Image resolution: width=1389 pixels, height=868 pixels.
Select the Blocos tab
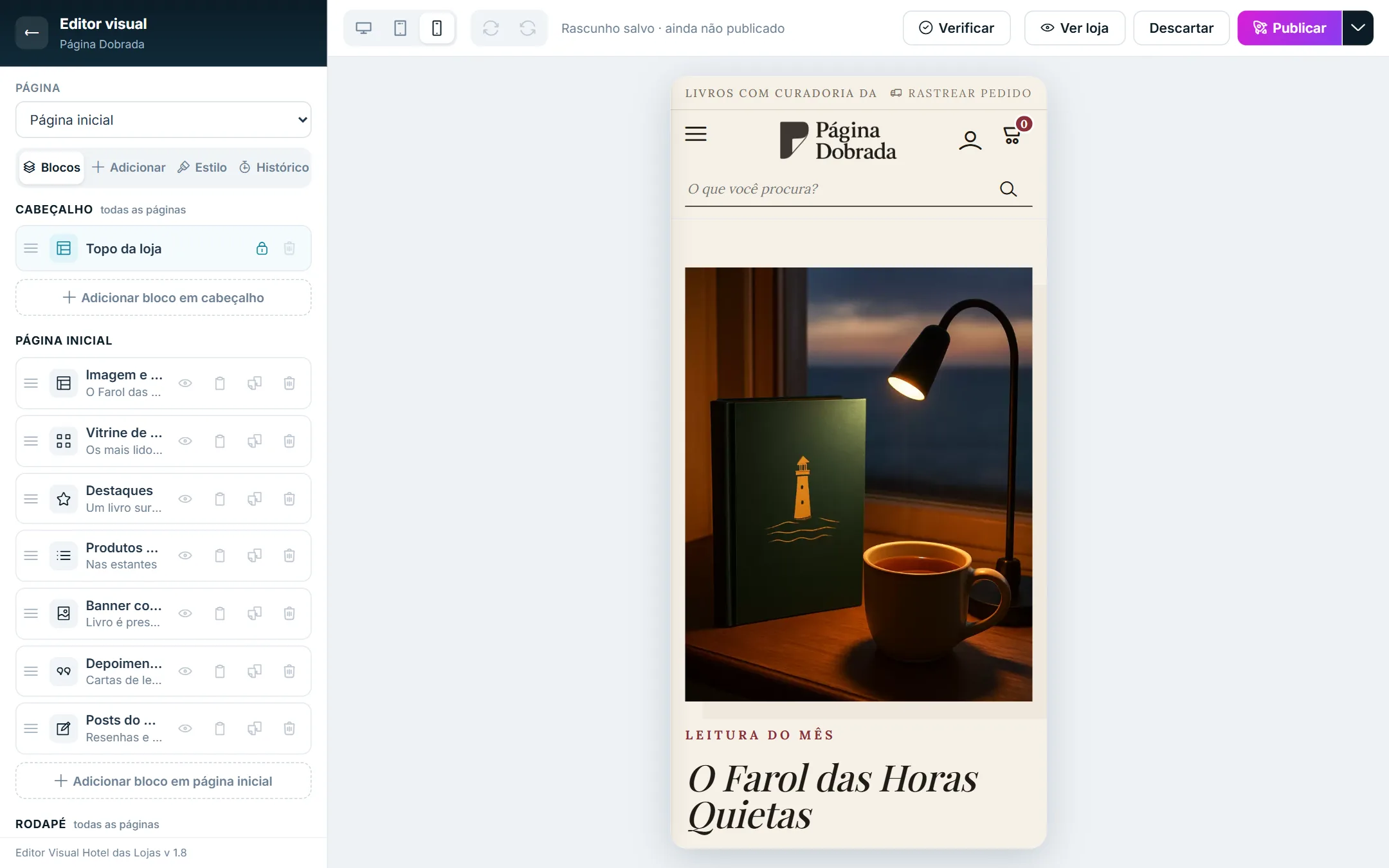[x=51, y=167]
